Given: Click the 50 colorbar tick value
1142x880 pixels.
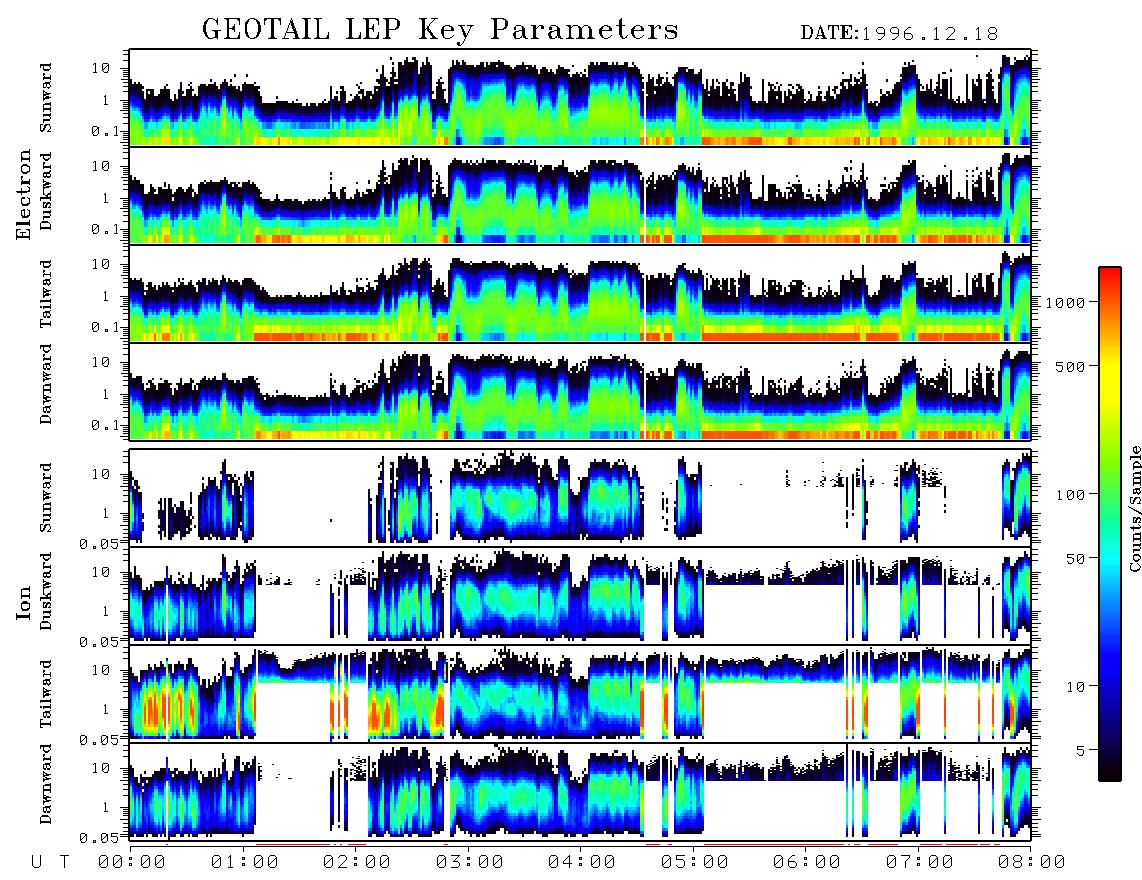Looking at the screenshot, I should (x=1076, y=559).
